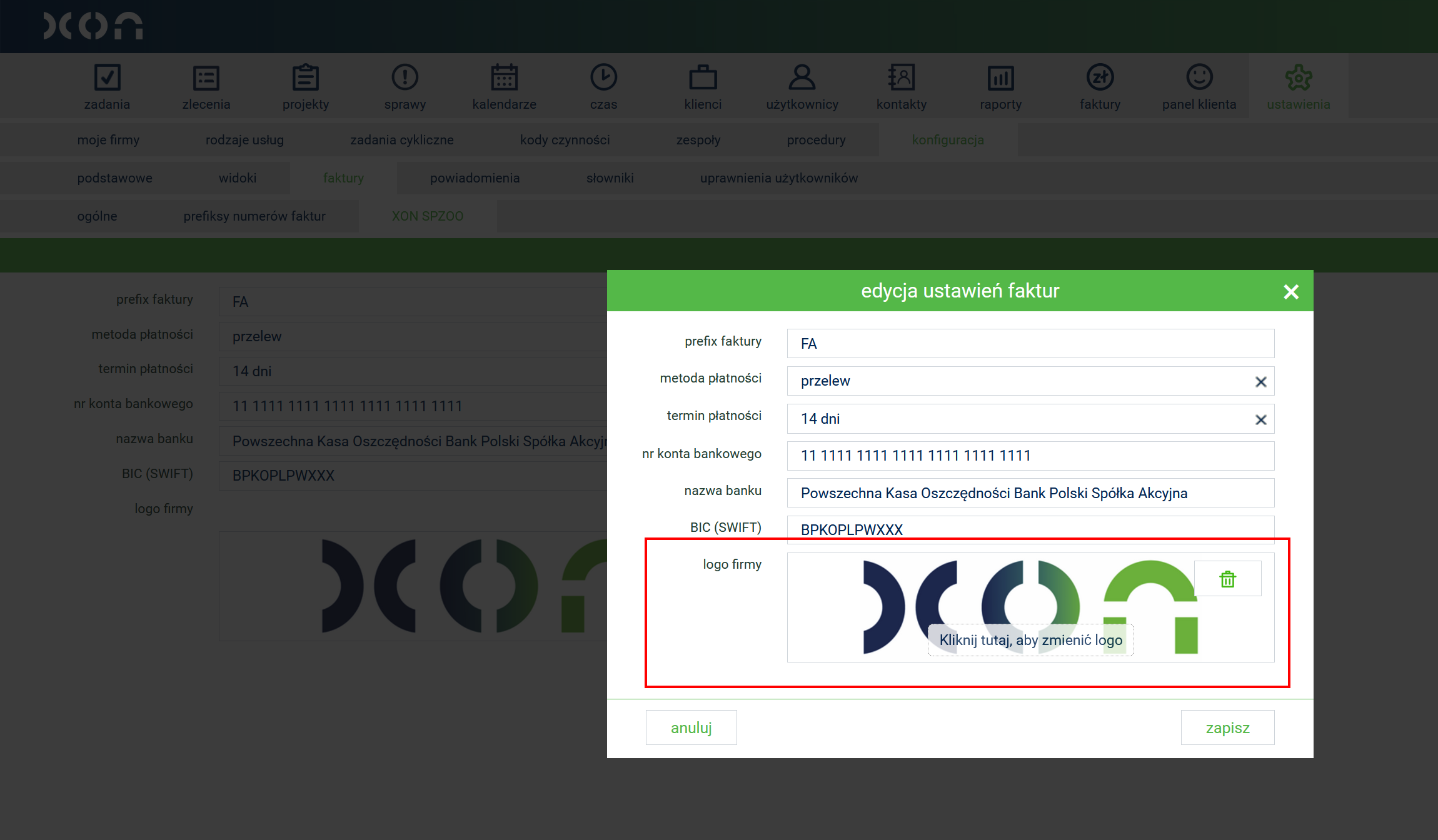Screen dimensions: 1438x840
Task: Open the kontakty address book icon
Action: [x=902, y=77]
